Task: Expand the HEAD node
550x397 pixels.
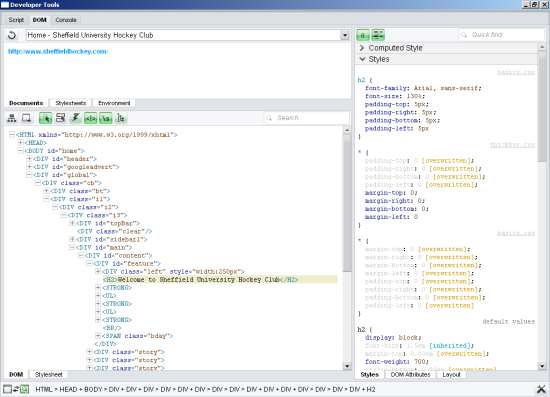Action: coord(20,142)
